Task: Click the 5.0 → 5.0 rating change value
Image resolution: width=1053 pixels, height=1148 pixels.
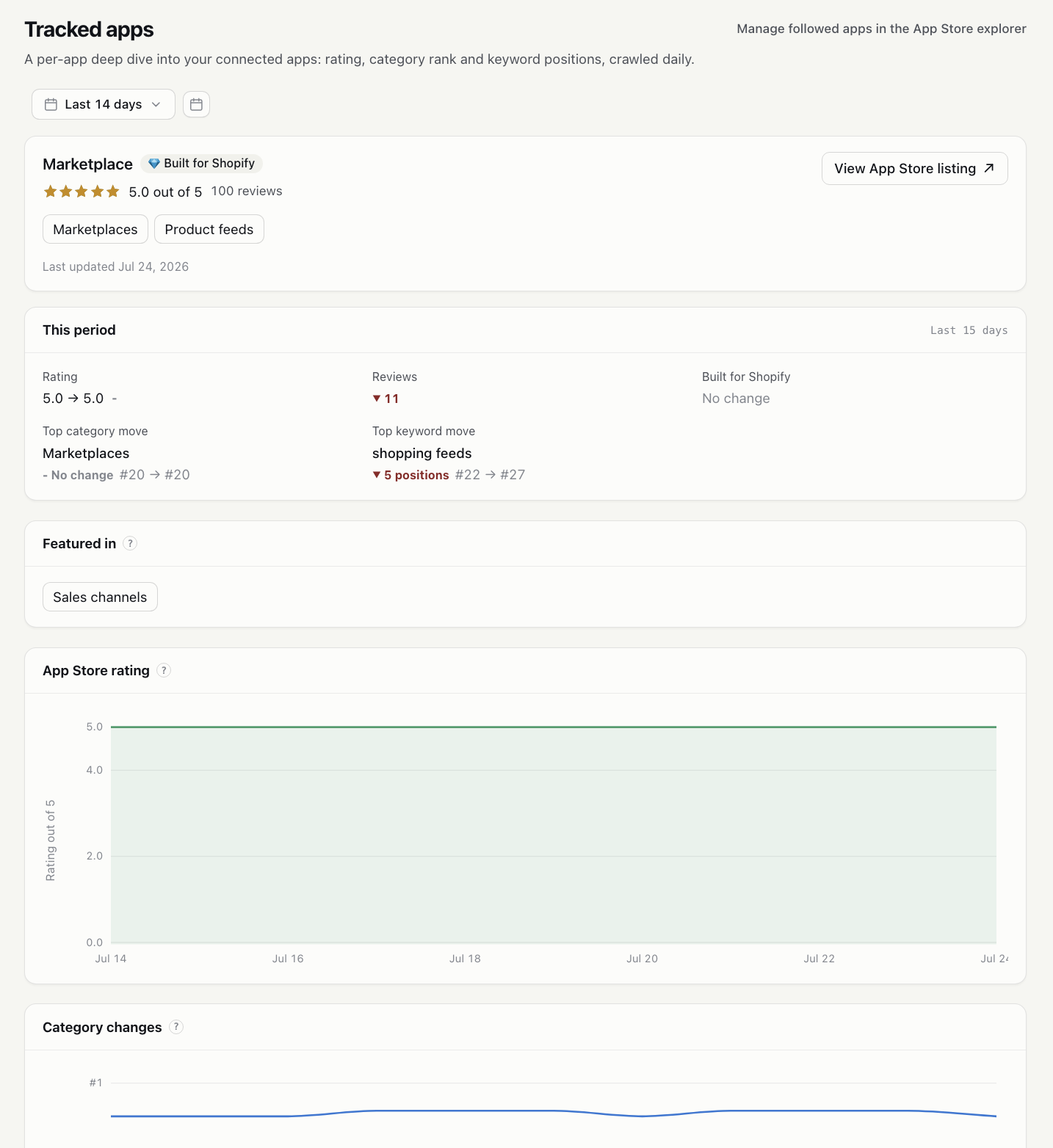Action: [x=73, y=399]
